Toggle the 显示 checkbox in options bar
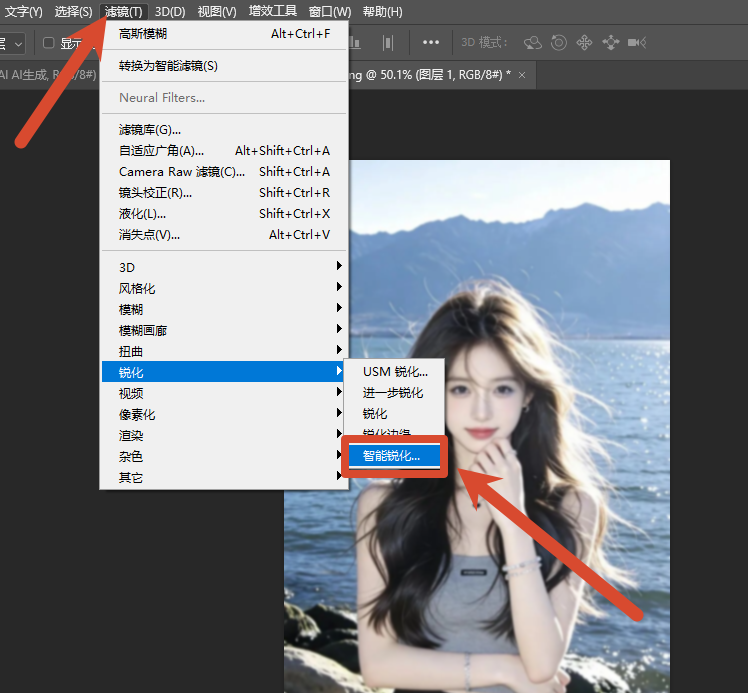748x693 pixels. (x=49, y=43)
